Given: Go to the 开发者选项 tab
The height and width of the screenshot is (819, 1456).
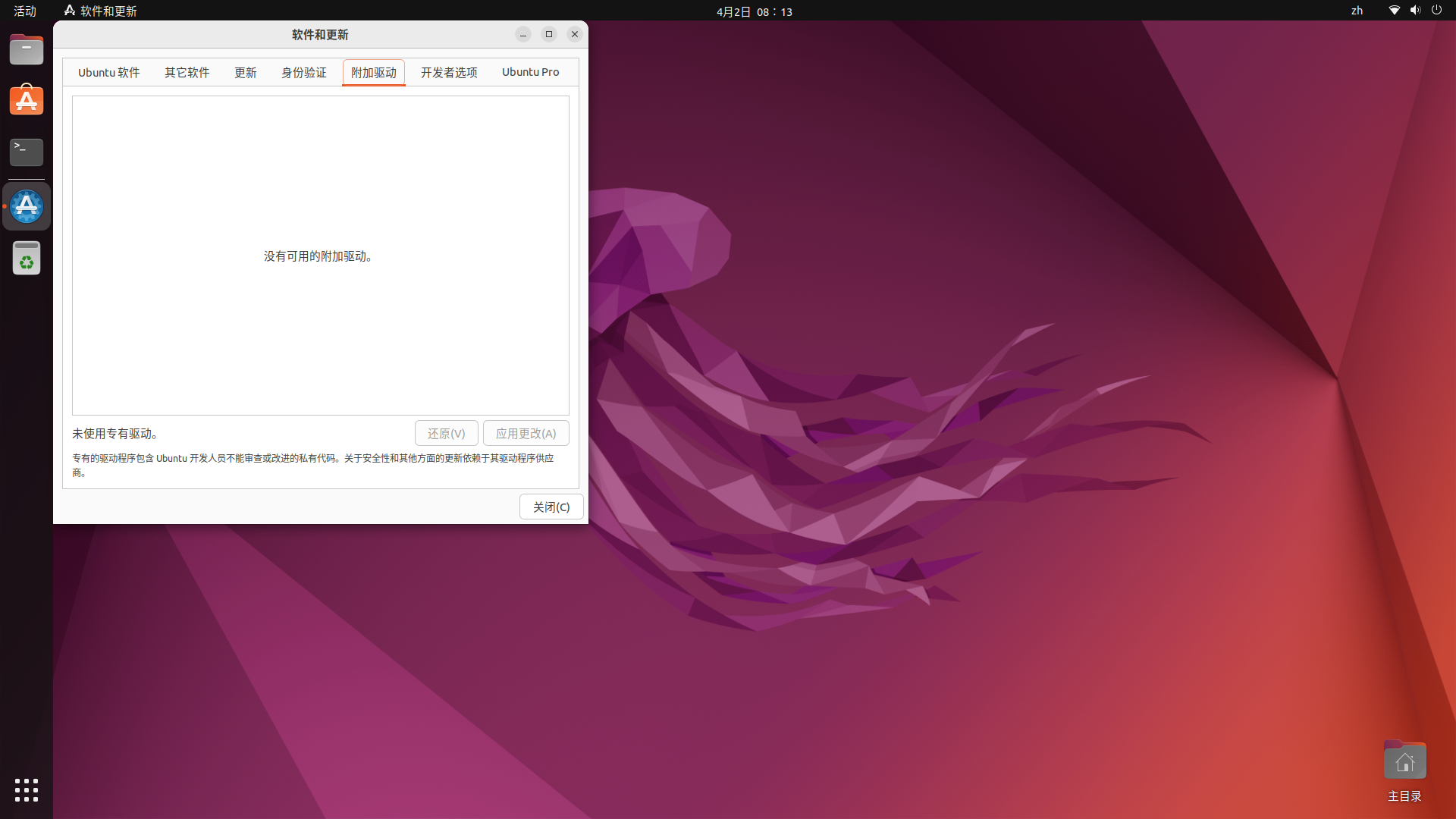Looking at the screenshot, I should coord(449,73).
